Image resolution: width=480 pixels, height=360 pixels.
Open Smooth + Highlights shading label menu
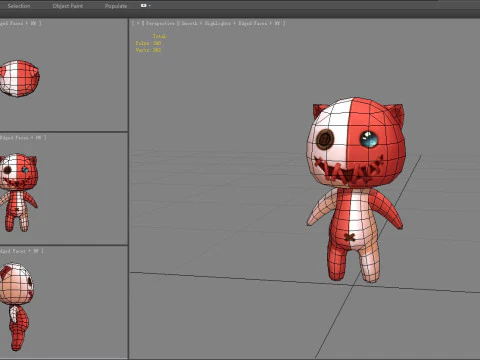coord(206,23)
